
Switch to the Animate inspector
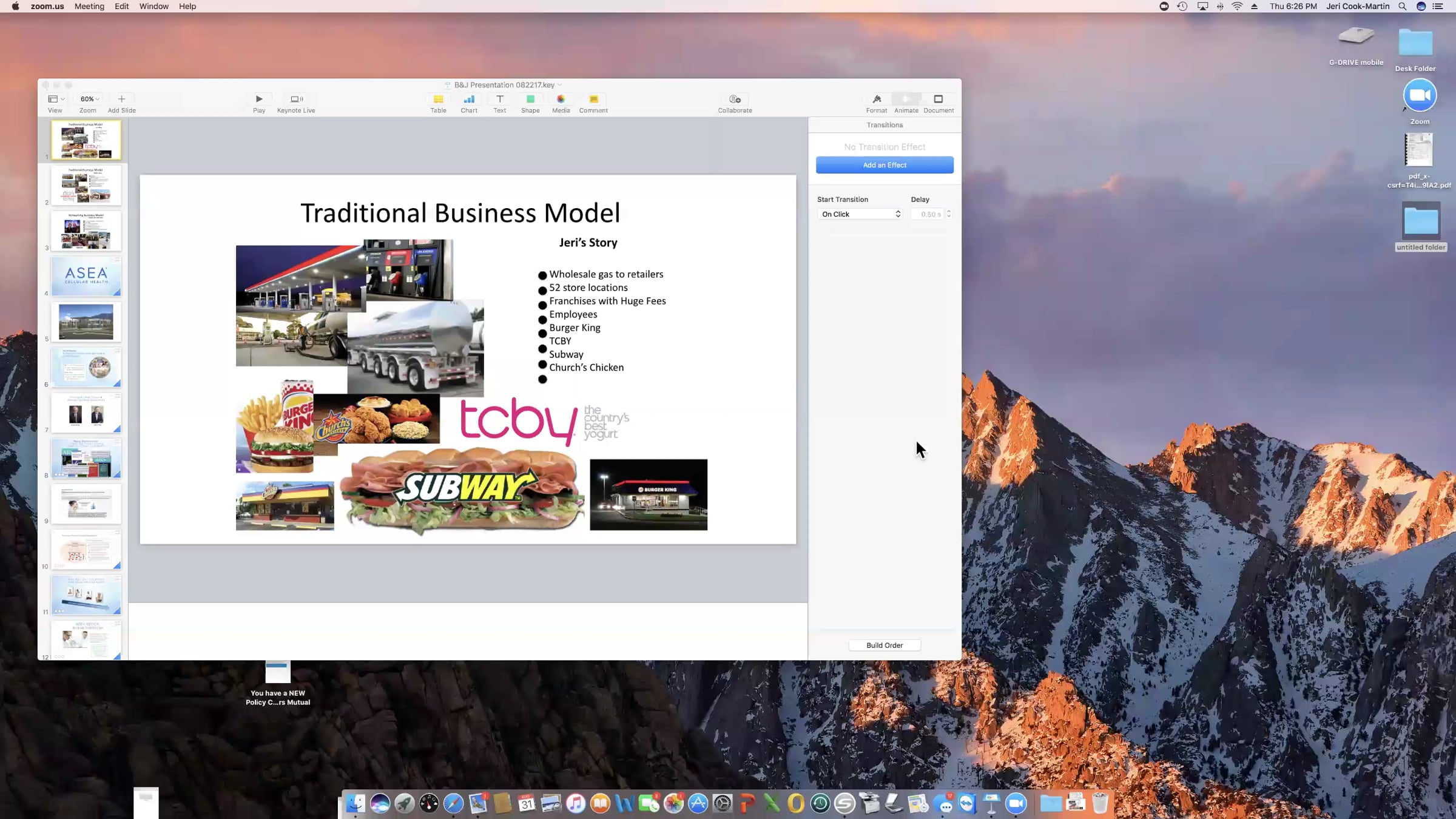tap(906, 99)
